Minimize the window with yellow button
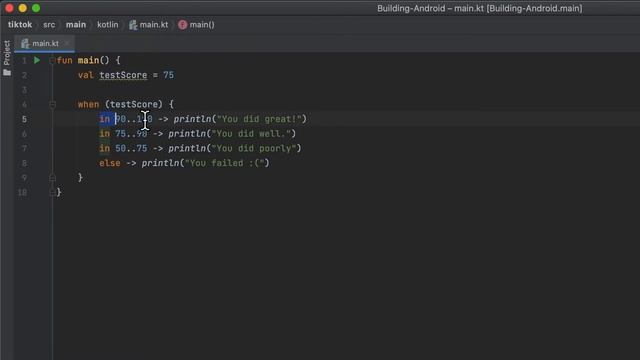Viewport: 640px width, 360px height. (x=23, y=8)
